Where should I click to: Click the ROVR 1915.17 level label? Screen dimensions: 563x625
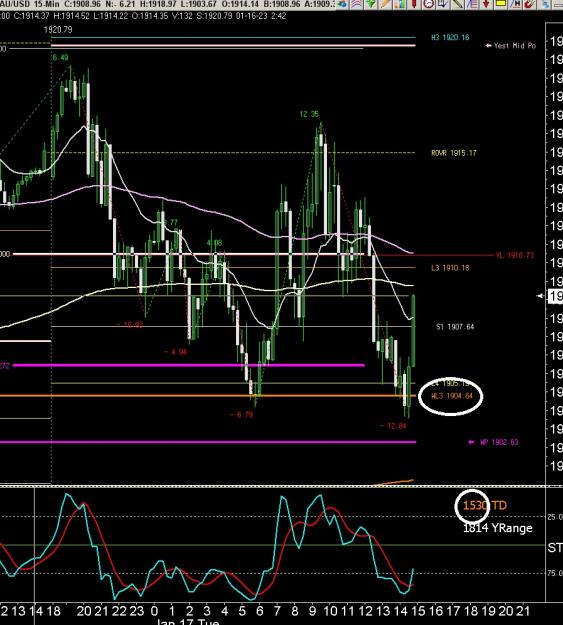tap(454, 153)
